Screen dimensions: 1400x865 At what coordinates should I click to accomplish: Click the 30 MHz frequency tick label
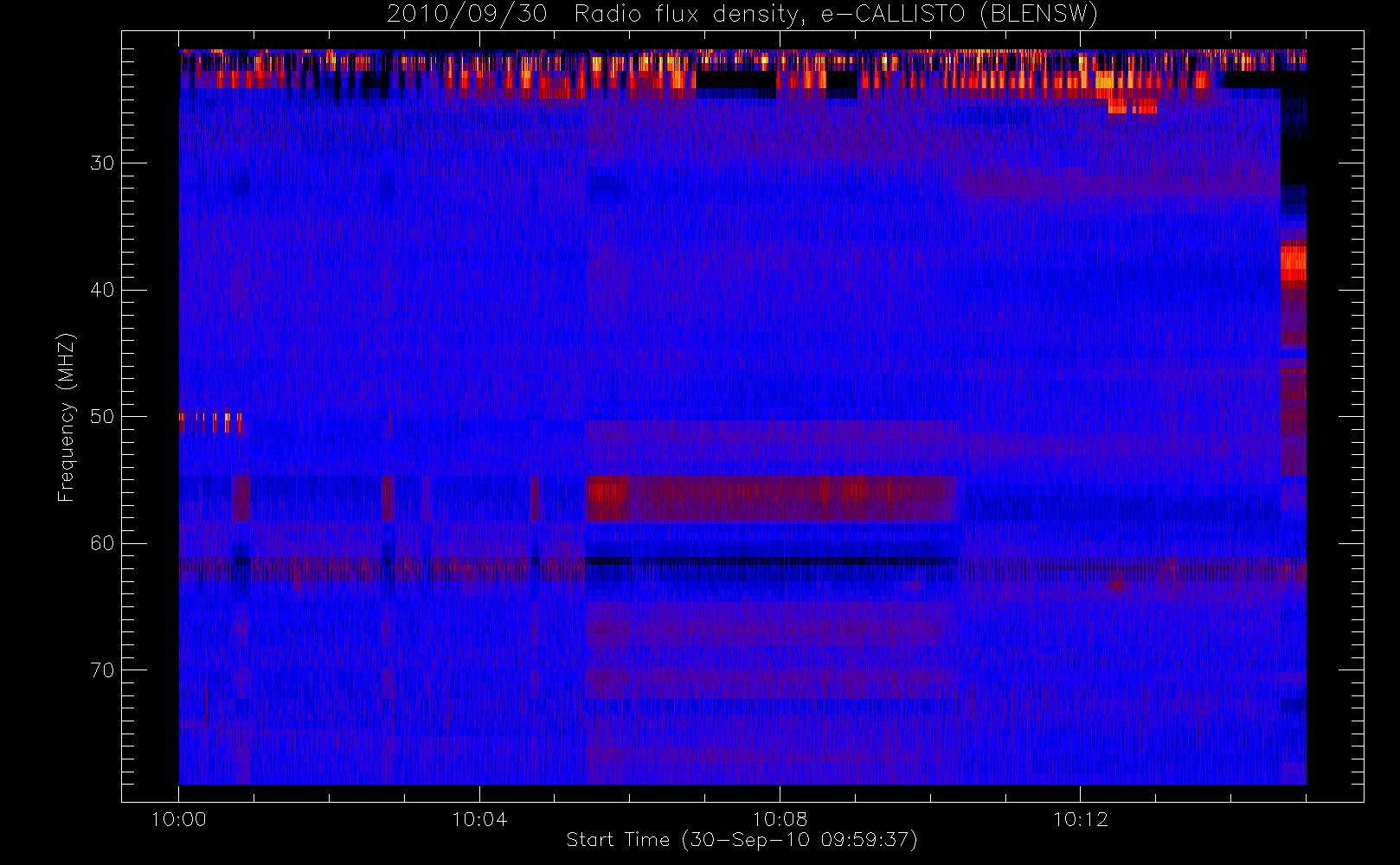102,163
